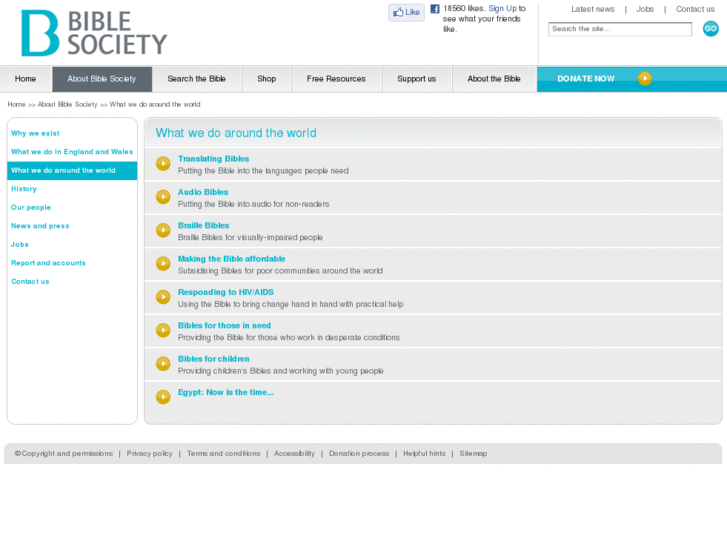Click the Facebook Like button
The image size is (727, 545).
[x=406, y=13]
